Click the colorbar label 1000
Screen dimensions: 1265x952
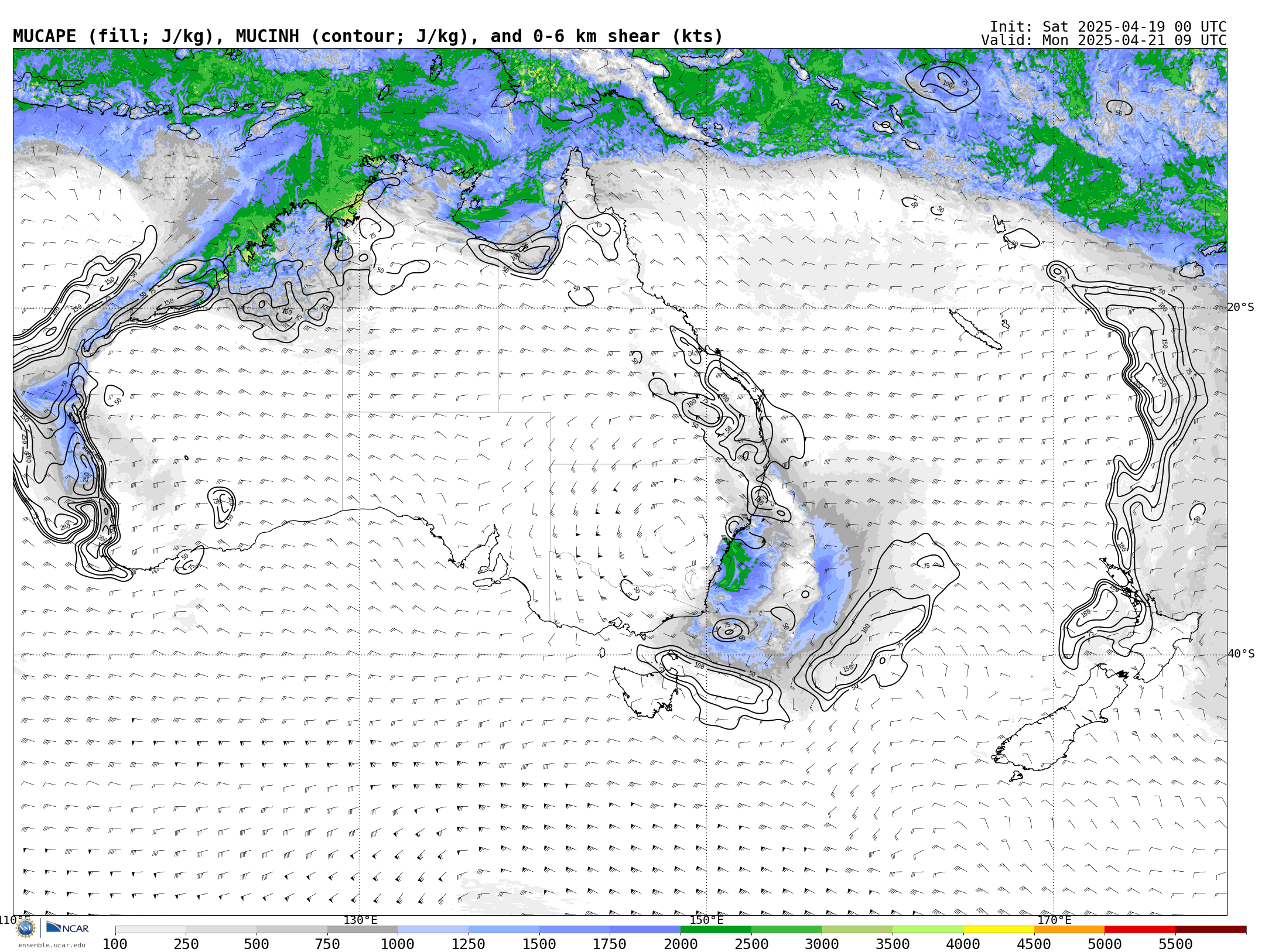[x=398, y=944]
